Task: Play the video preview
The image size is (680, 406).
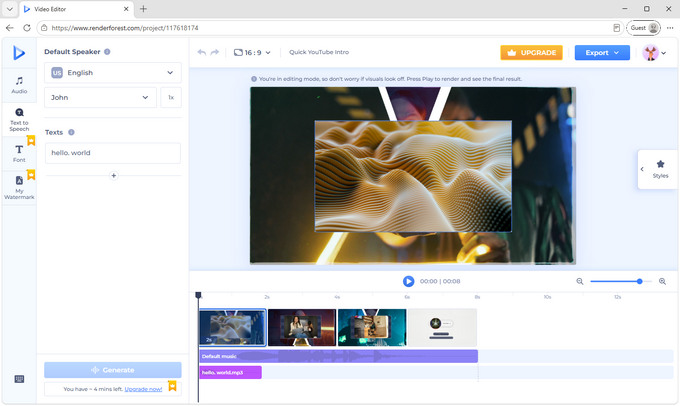Action: click(x=408, y=282)
